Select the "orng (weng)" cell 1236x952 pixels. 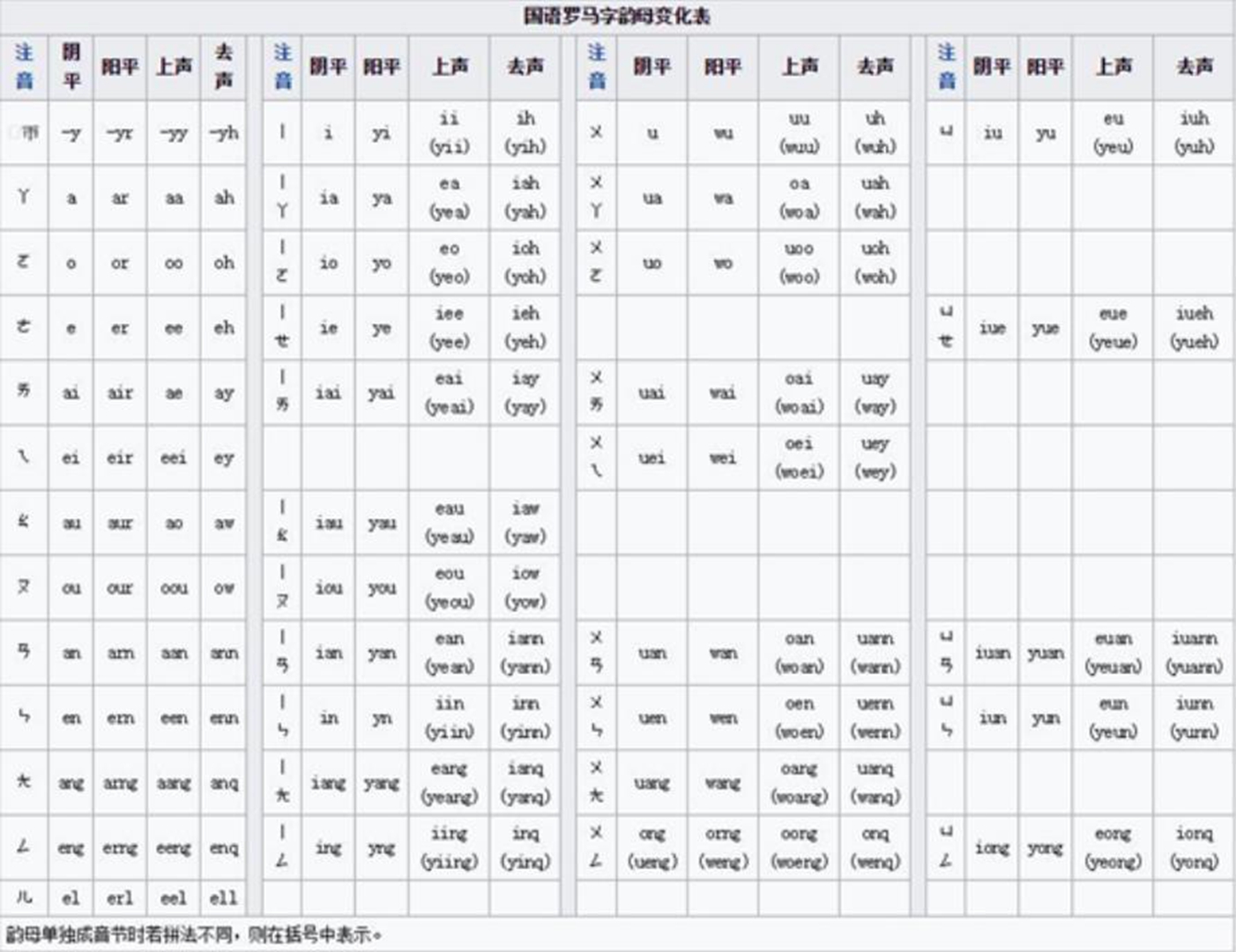click(722, 848)
